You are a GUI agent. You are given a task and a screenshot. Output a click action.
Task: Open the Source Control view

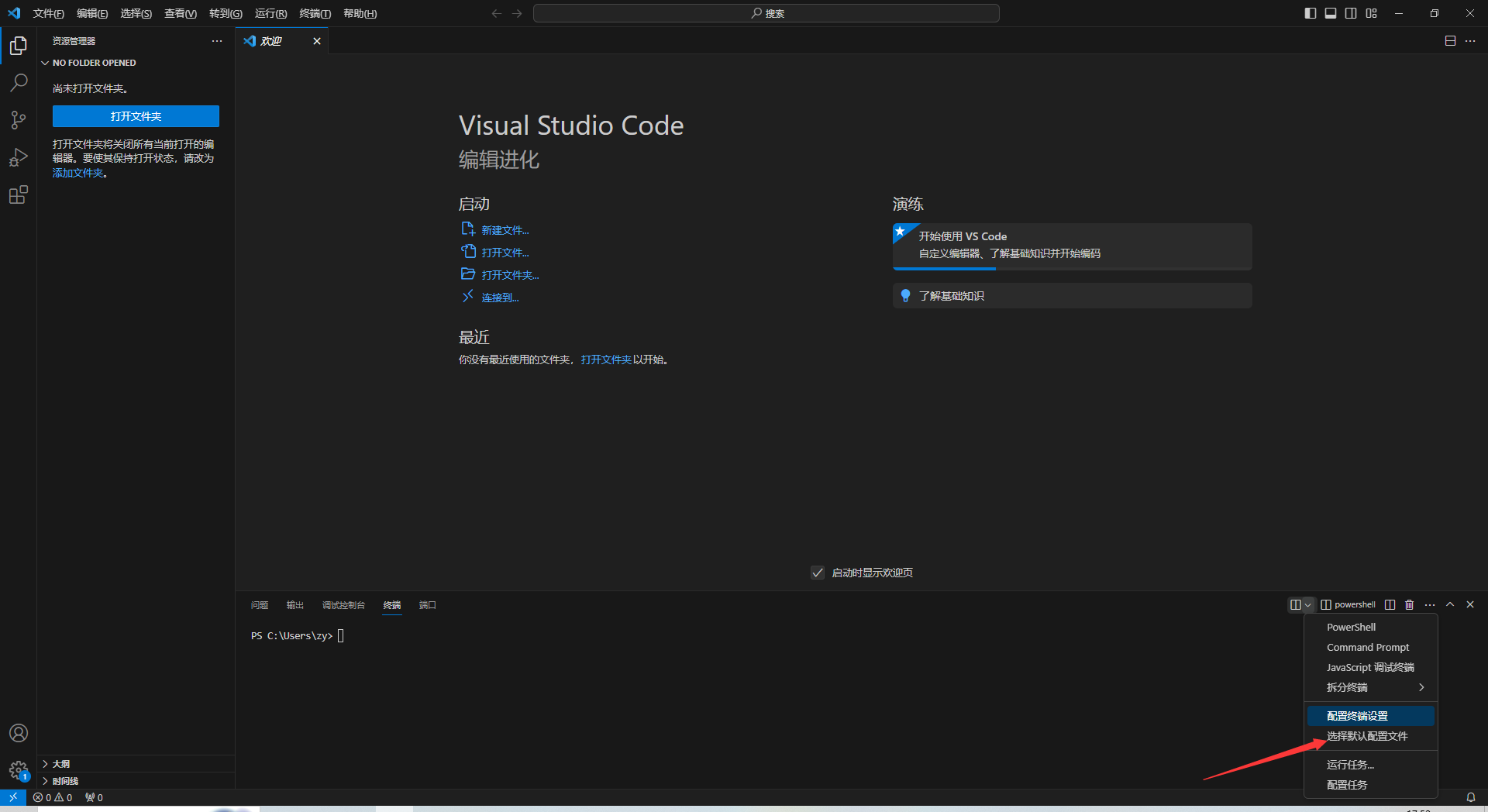click(x=19, y=120)
